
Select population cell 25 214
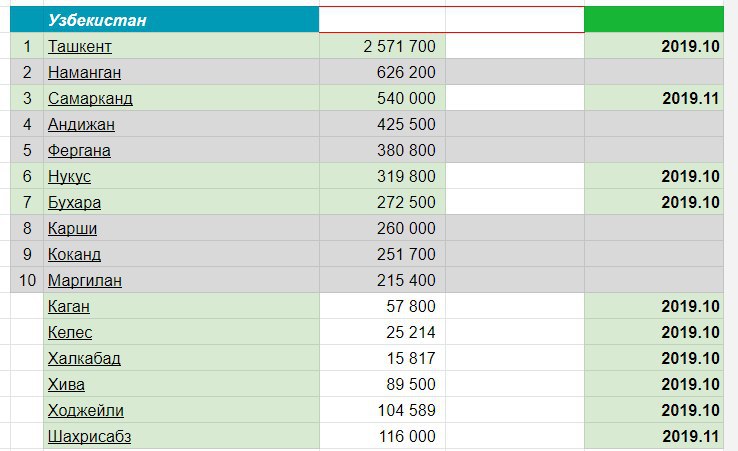[382, 332]
